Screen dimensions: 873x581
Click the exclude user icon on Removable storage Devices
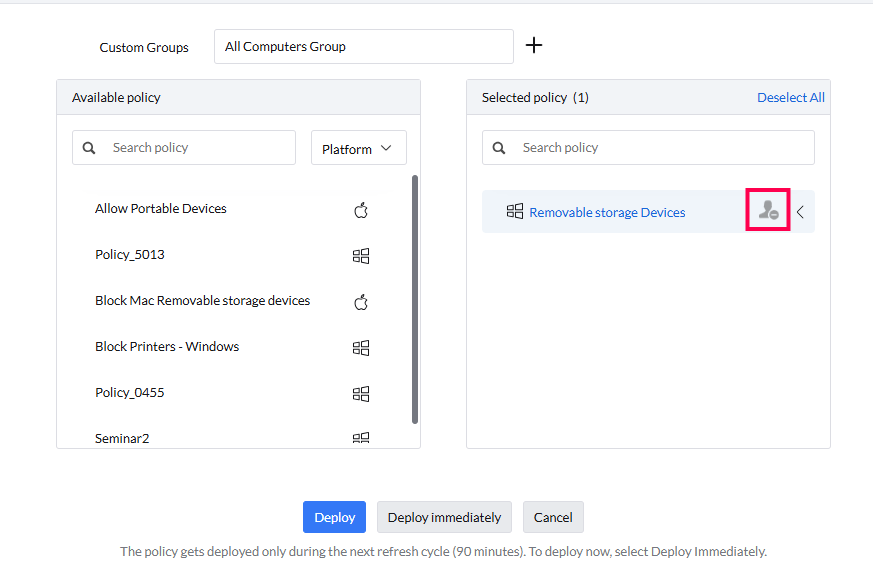click(x=768, y=211)
